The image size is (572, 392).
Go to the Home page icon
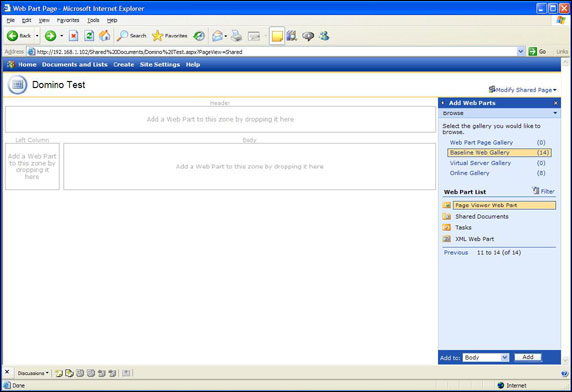(105, 35)
